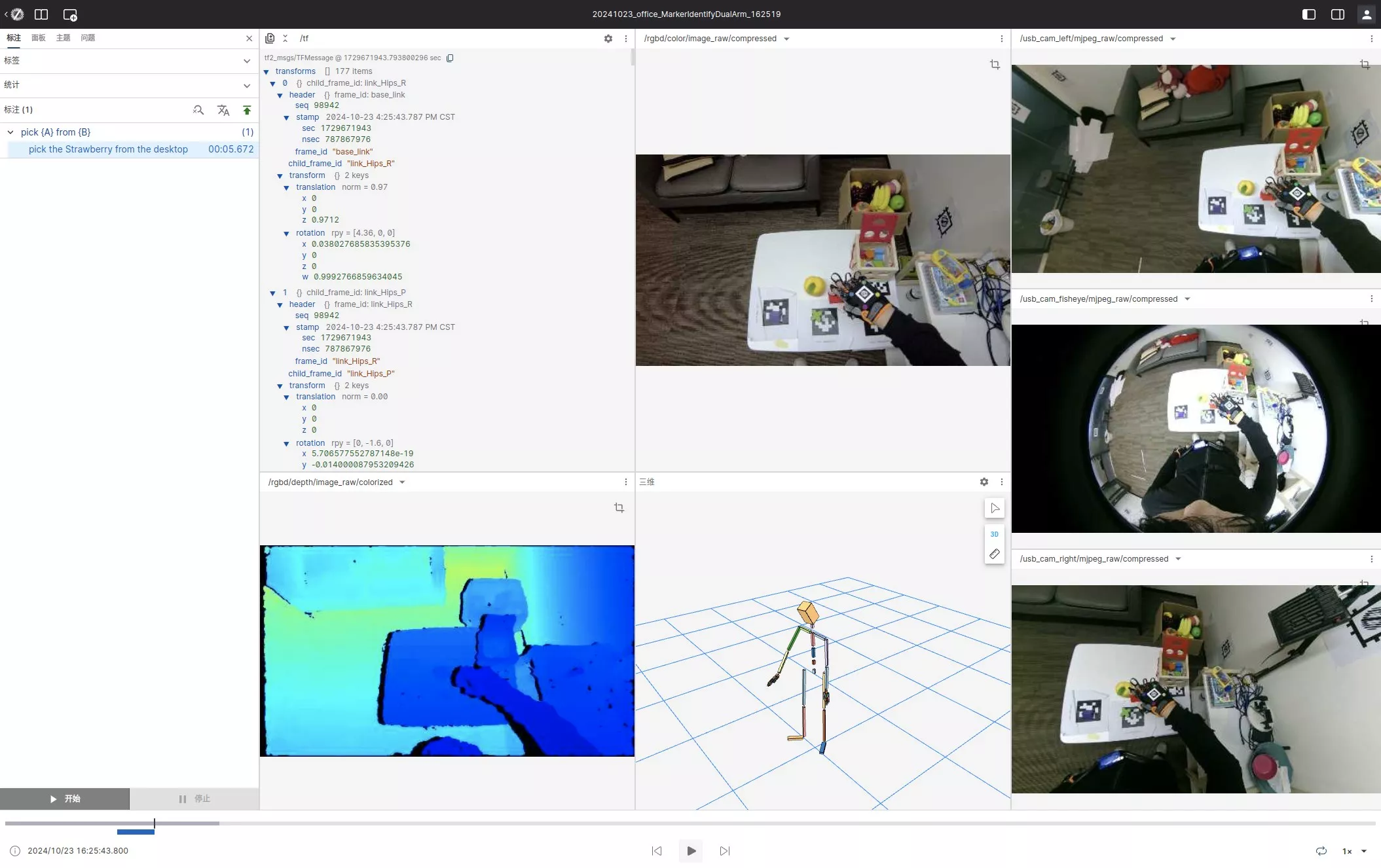
Task: Switch to the 问题 tab
Action: click(x=88, y=38)
